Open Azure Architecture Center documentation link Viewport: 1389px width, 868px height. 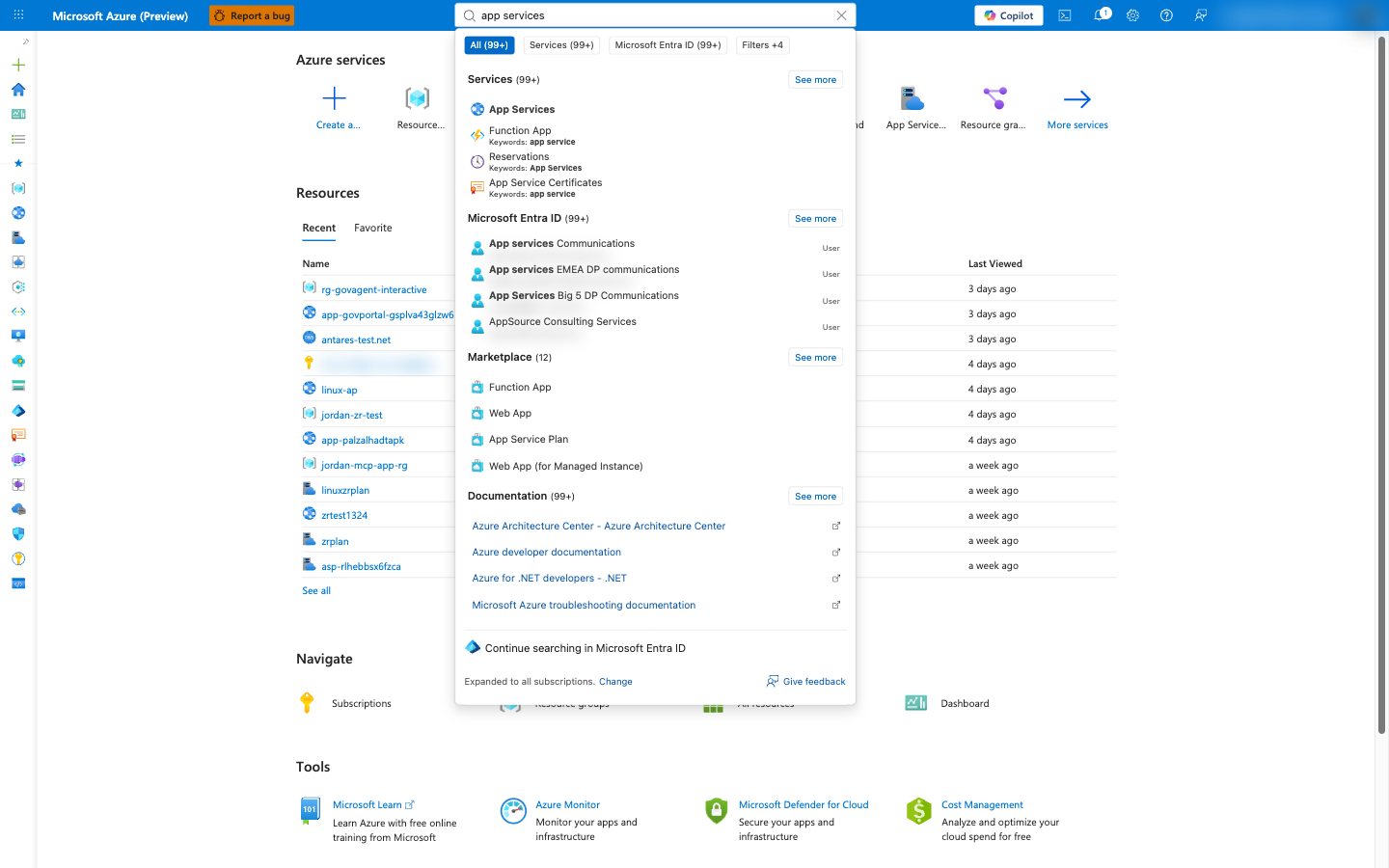[598, 527]
